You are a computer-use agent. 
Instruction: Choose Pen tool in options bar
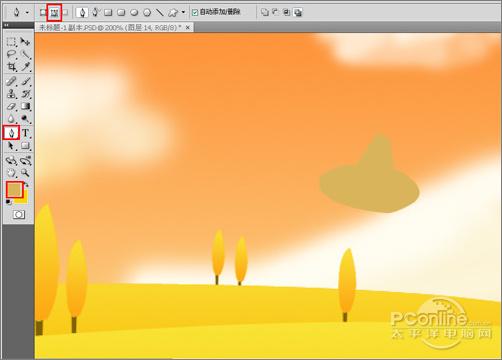[82, 13]
